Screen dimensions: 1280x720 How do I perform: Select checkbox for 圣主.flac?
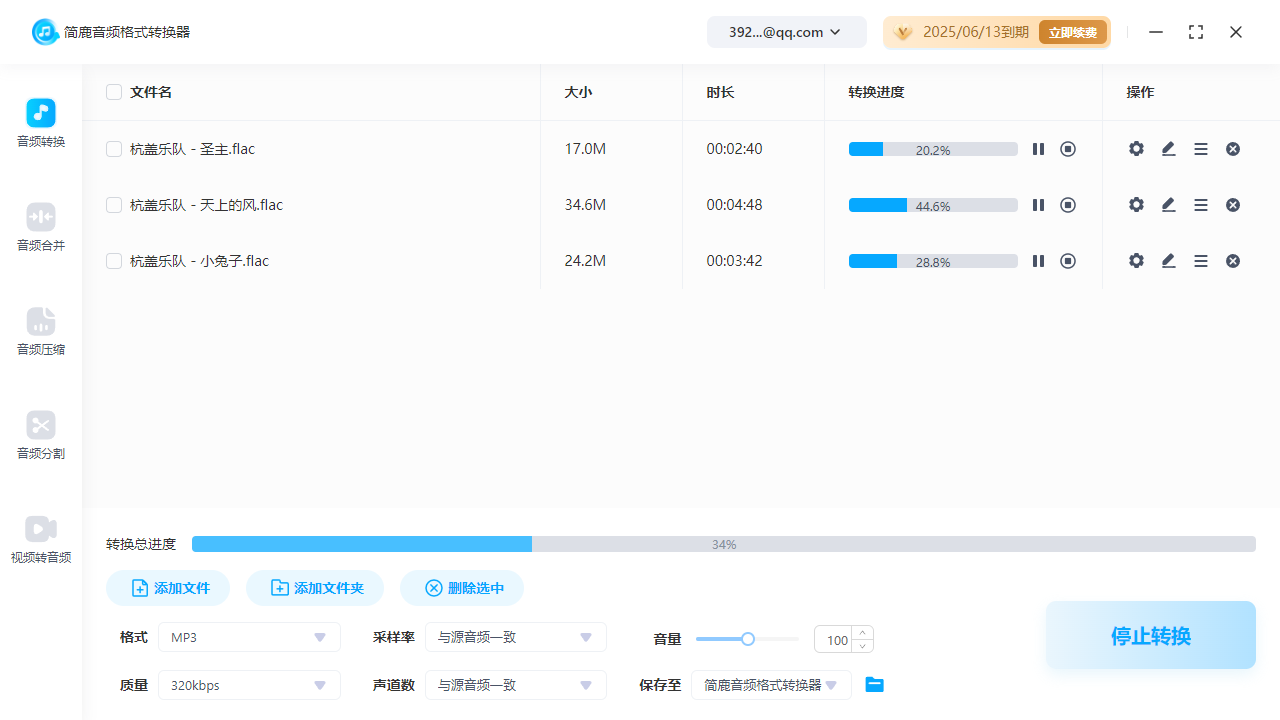pyautogui.click(x=113, y=148)
